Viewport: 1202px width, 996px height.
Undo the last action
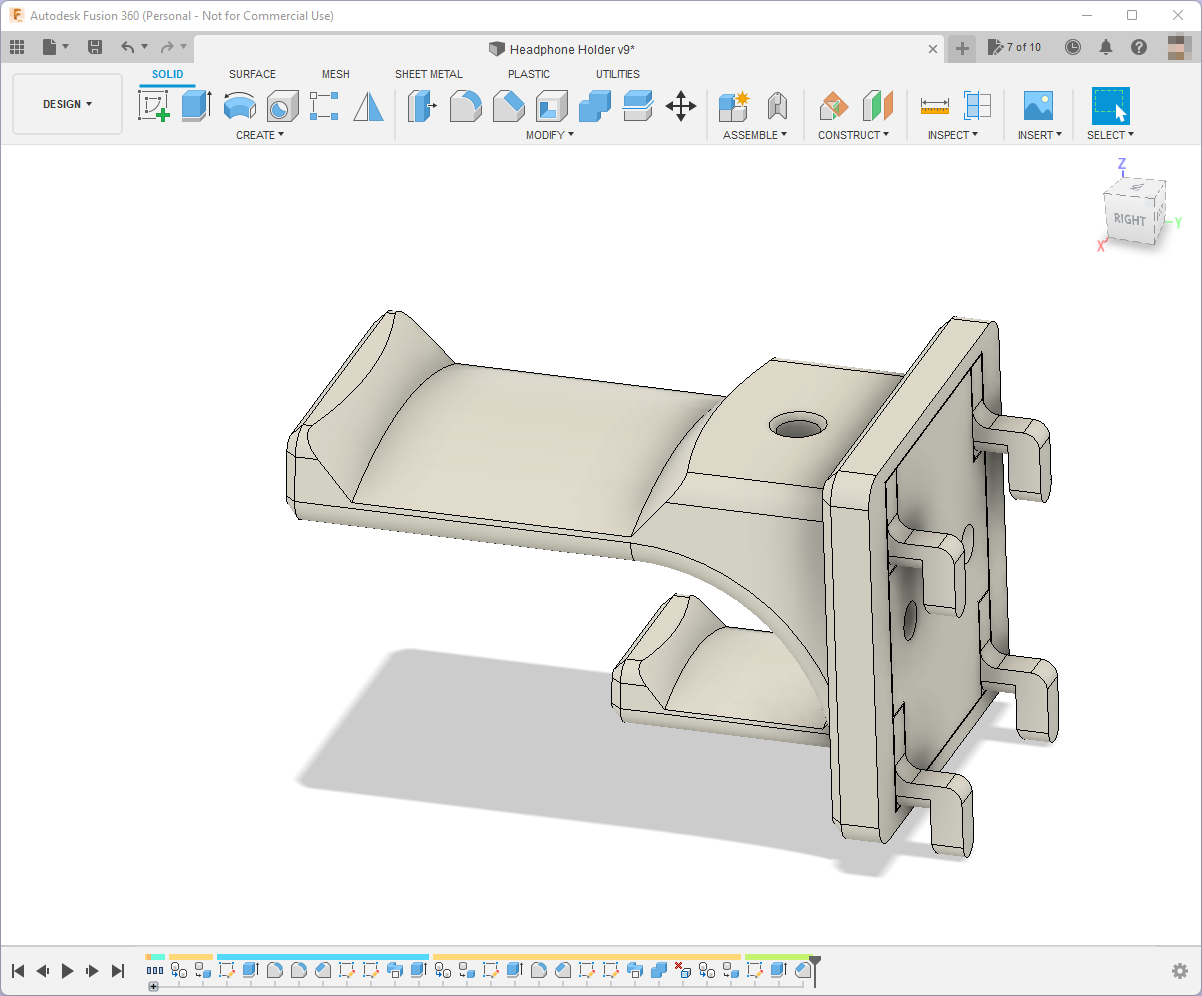[128, 47]
